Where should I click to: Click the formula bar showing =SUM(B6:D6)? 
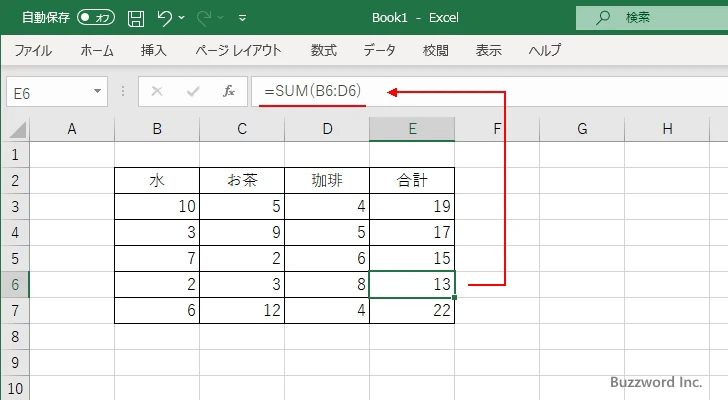point(489,91)
